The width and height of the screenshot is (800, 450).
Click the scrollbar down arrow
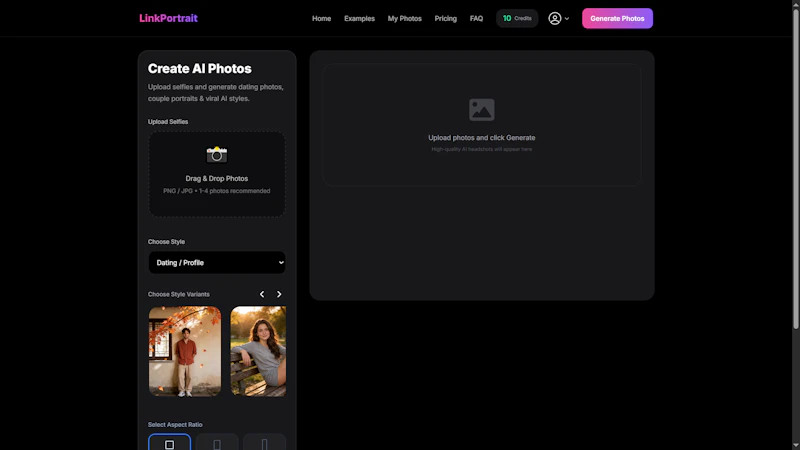pyautogui.click(x=795, y=446)
